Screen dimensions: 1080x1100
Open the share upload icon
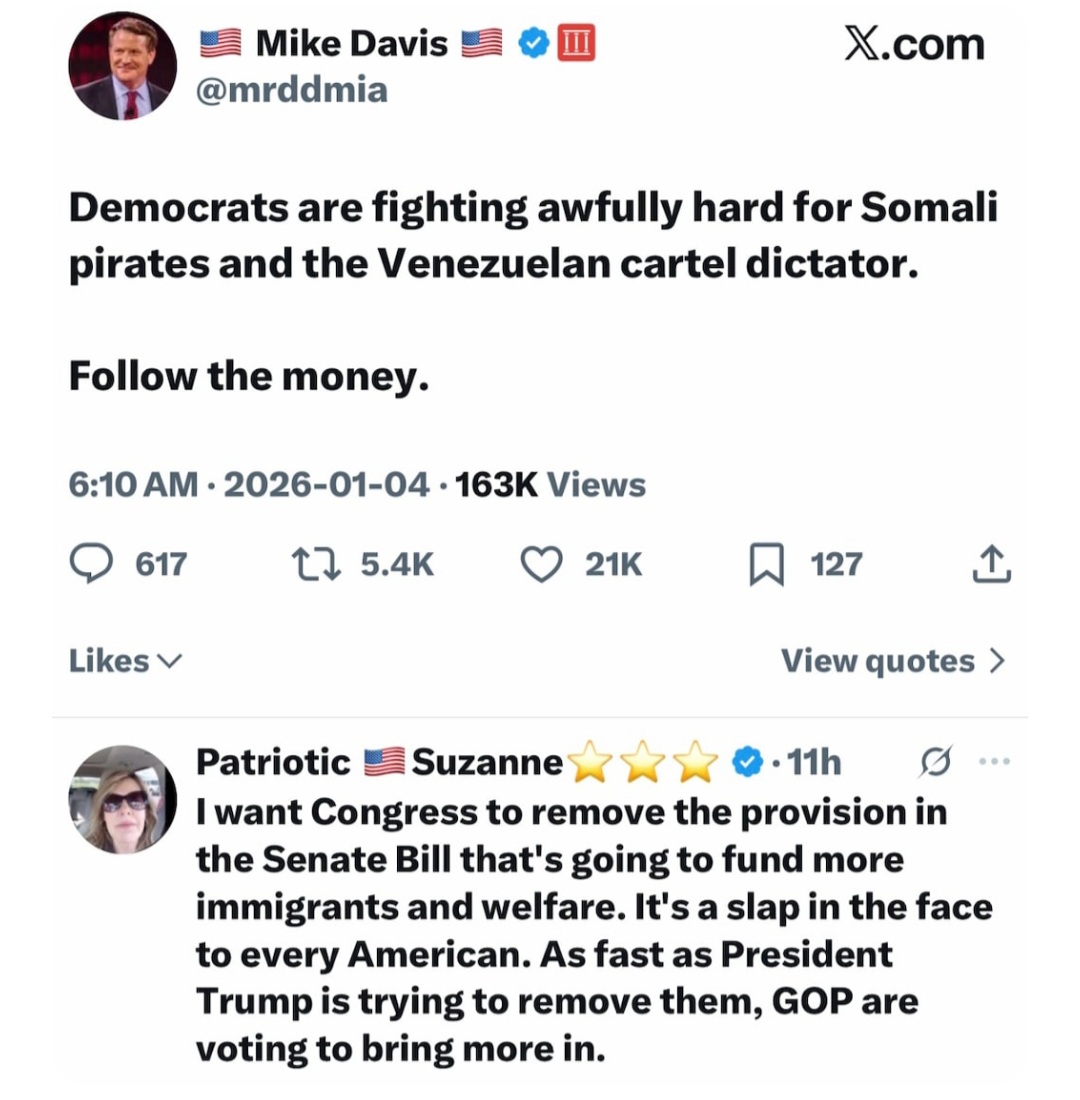click(x=991, y=564)
